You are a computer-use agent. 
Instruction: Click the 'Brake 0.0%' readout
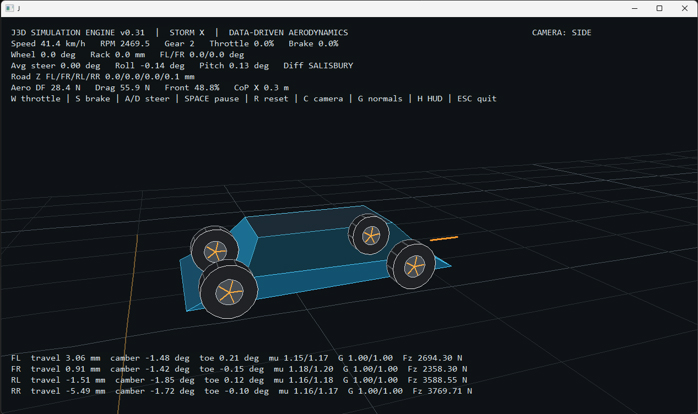313,44
